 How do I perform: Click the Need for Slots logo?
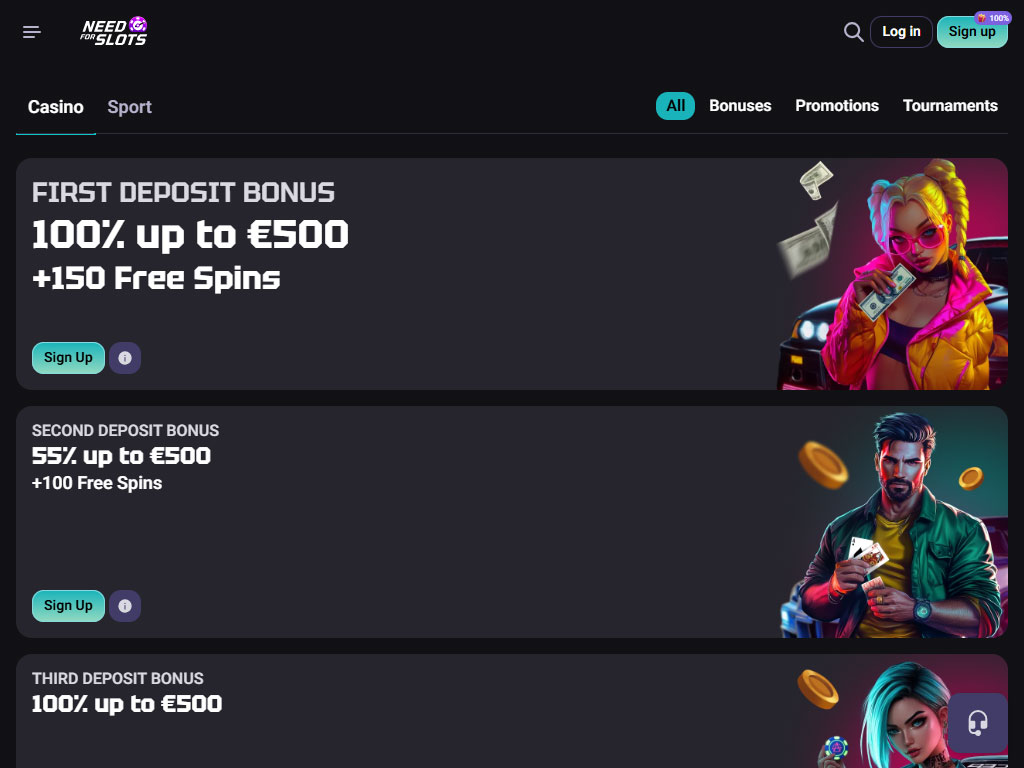pyautogui.click(x=114, y=32)
